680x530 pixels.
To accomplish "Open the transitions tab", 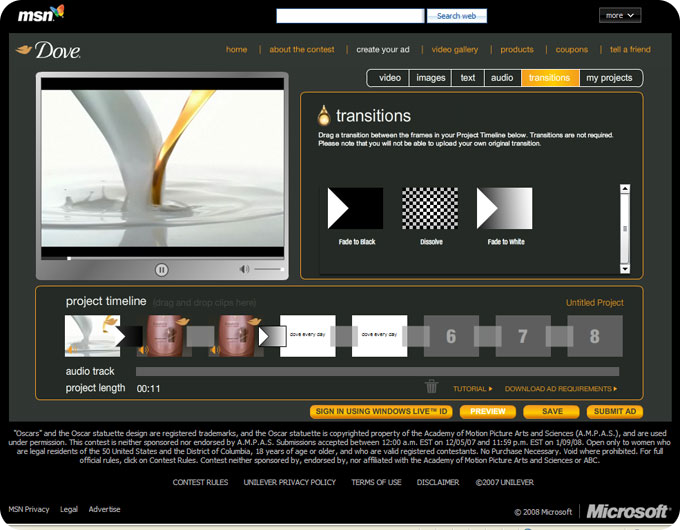I will (x=549, y=78).
